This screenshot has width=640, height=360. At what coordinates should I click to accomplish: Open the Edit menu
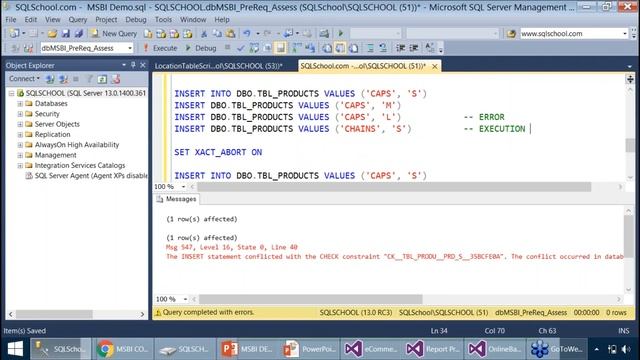pyautogui.click(x=31, y=20)
